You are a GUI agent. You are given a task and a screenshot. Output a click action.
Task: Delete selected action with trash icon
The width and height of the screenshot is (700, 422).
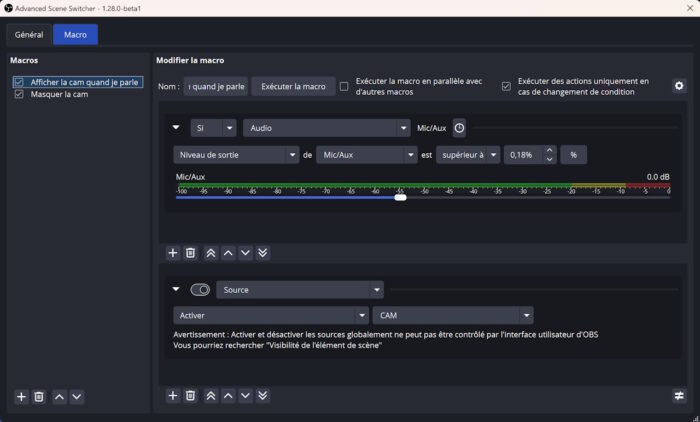[190, 395]
